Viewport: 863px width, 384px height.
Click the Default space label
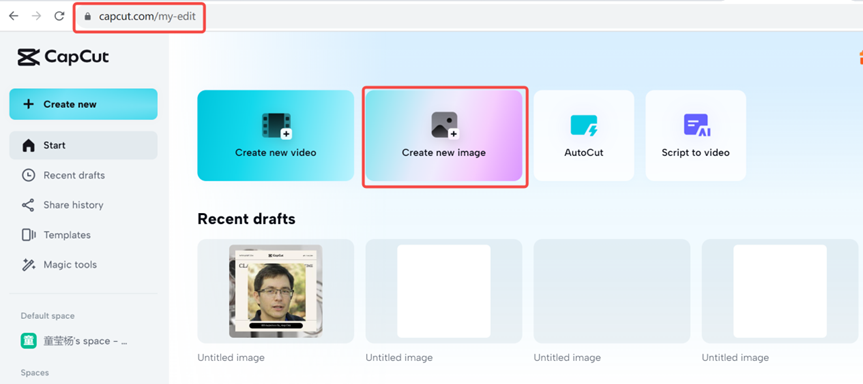[x=48, y=316]
